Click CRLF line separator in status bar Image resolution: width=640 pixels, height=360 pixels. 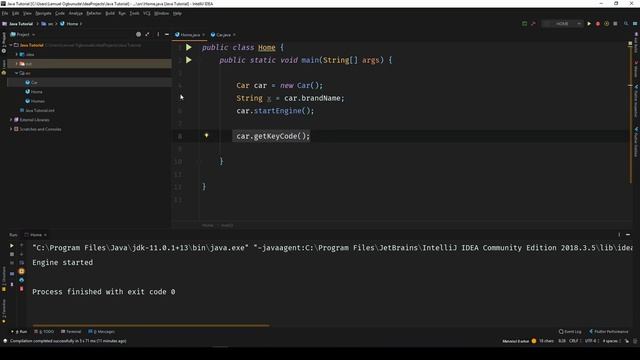pos(574,341)
